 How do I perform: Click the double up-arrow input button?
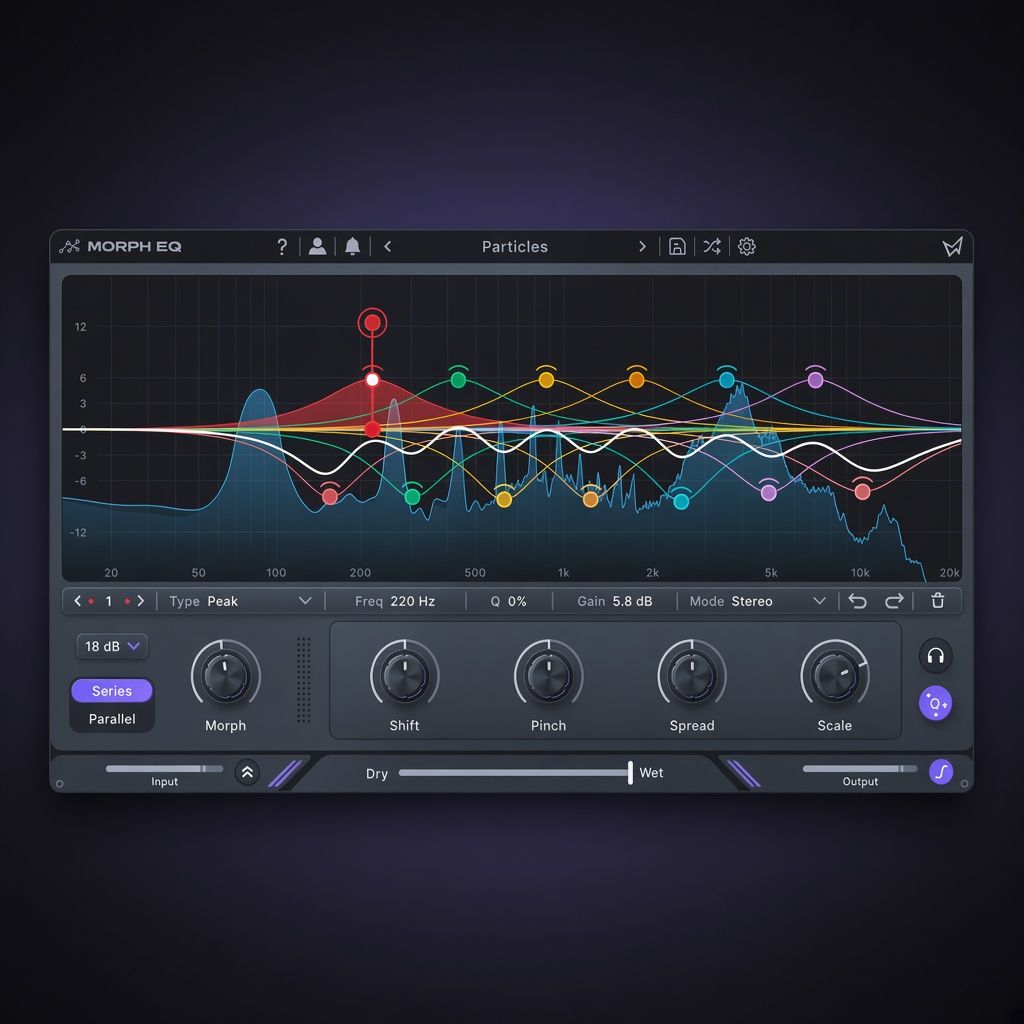247,773
